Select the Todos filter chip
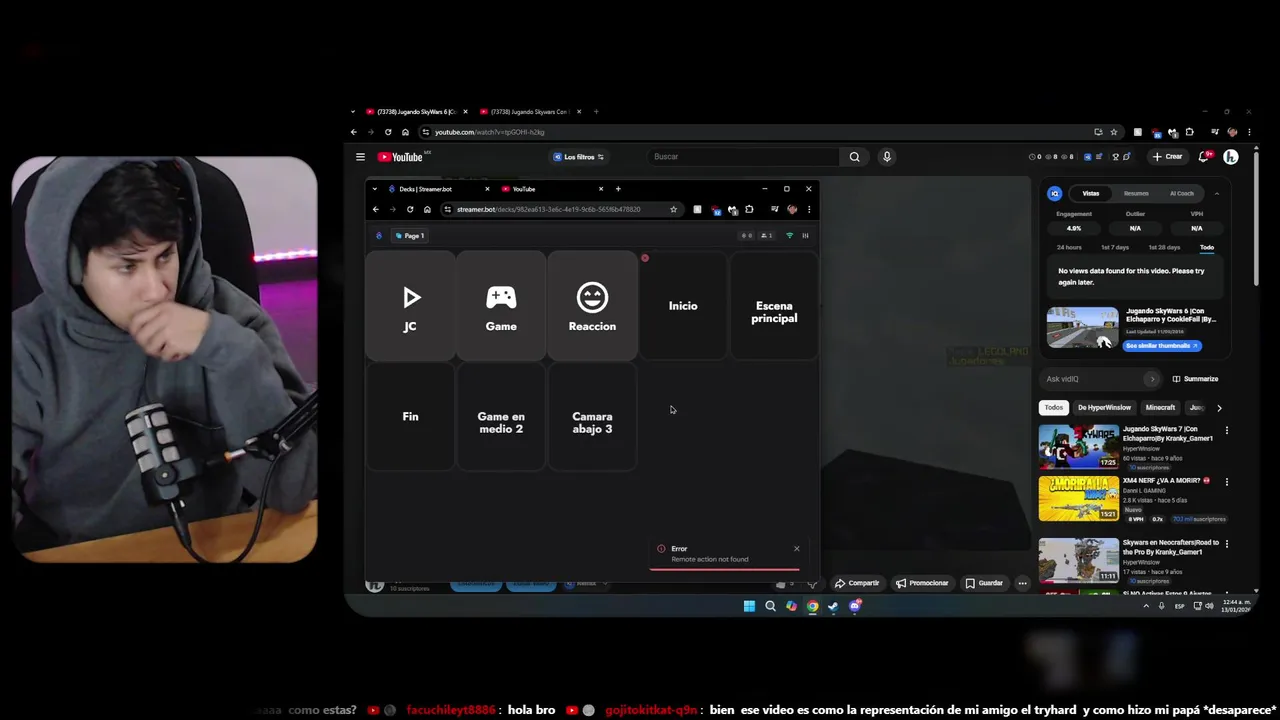The height and width of the screenshot is (720, 1280). (x=1054, y=408)
